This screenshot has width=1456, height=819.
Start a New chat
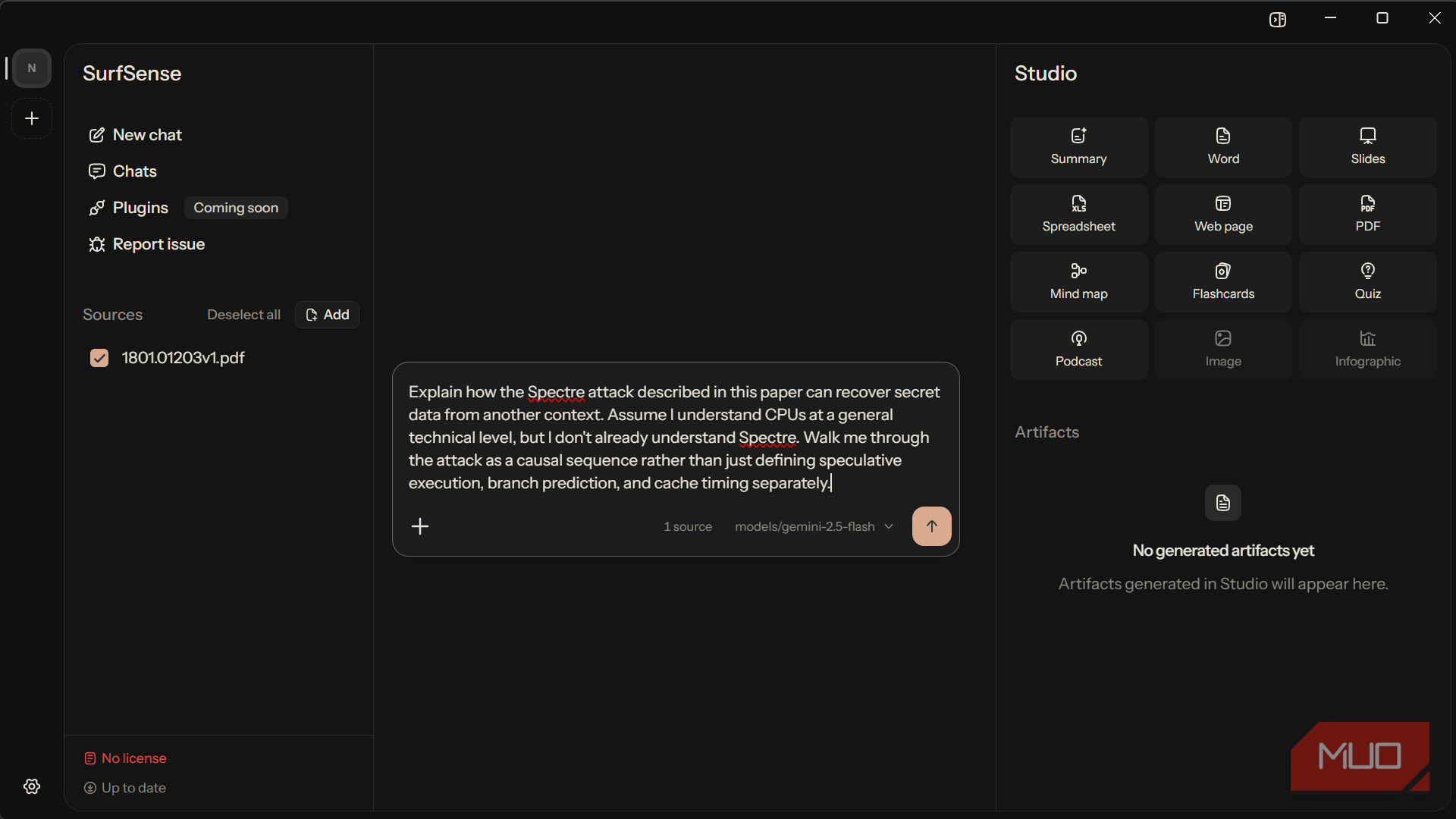pyautogui.click(x=136, y=135)
